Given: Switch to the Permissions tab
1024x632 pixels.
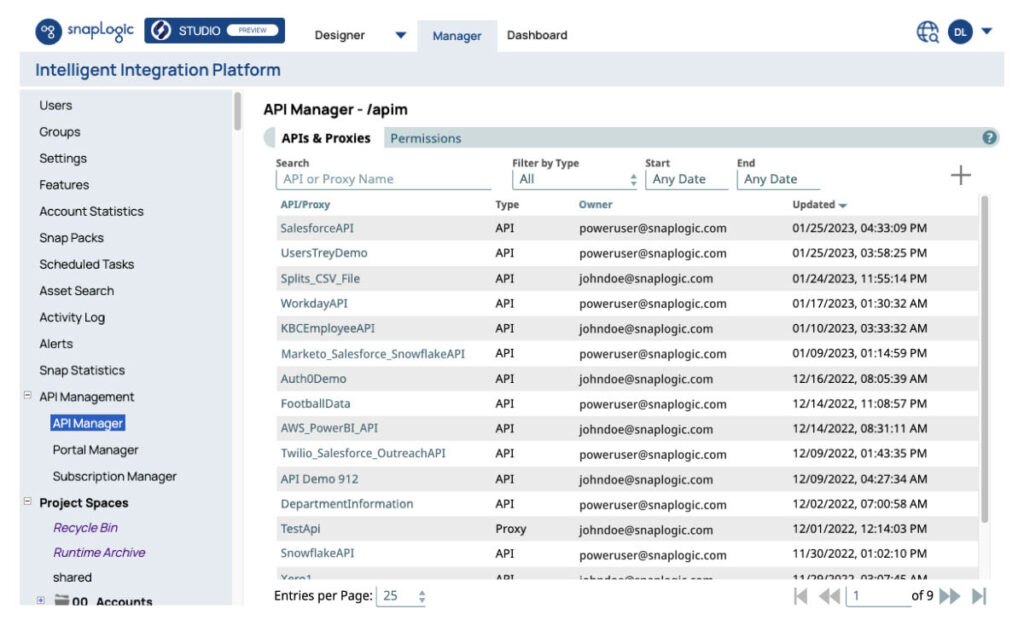Looking at the screenshot, I should pos(426,137).
